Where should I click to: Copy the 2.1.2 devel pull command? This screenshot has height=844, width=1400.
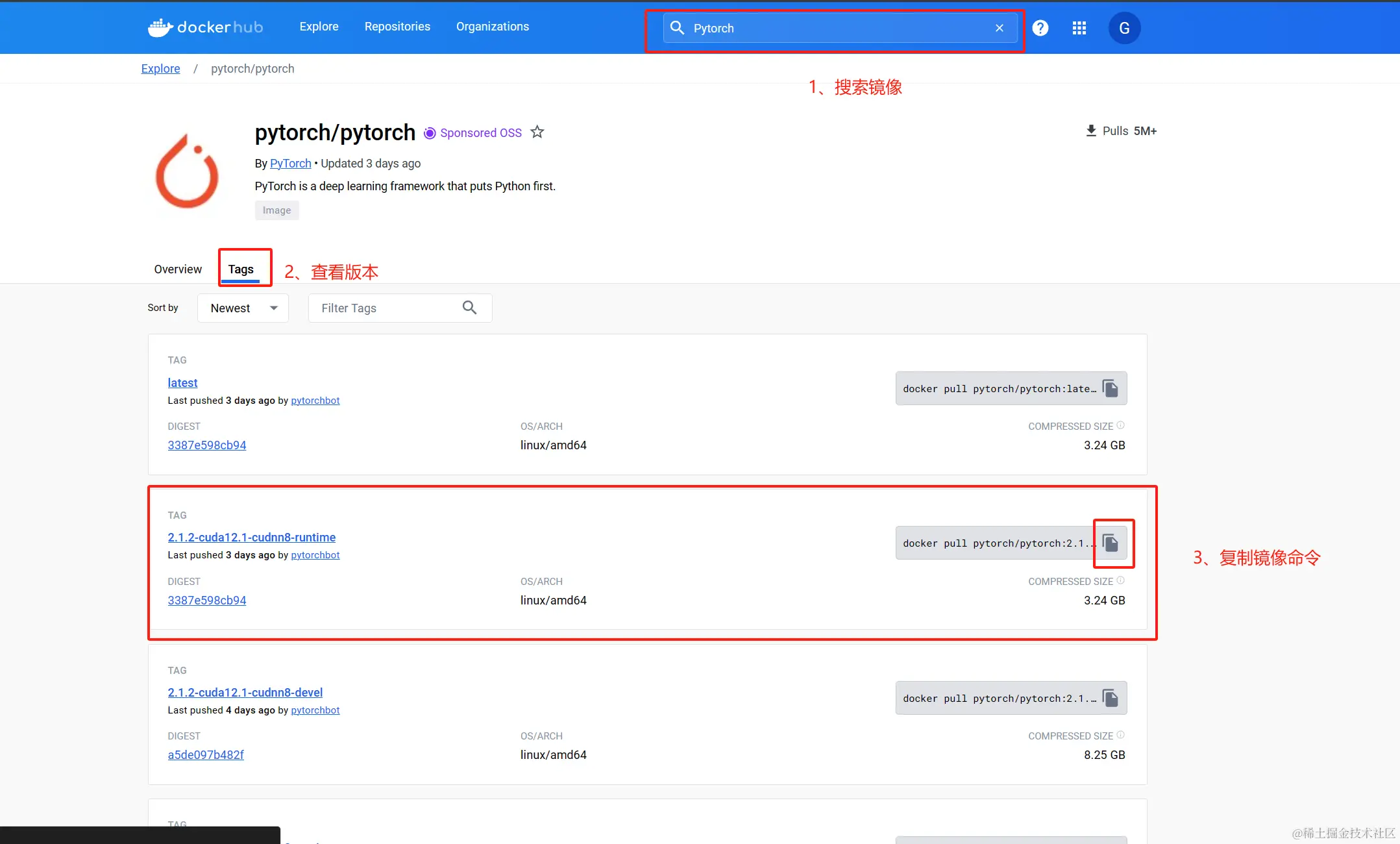tap(1111, 698)
